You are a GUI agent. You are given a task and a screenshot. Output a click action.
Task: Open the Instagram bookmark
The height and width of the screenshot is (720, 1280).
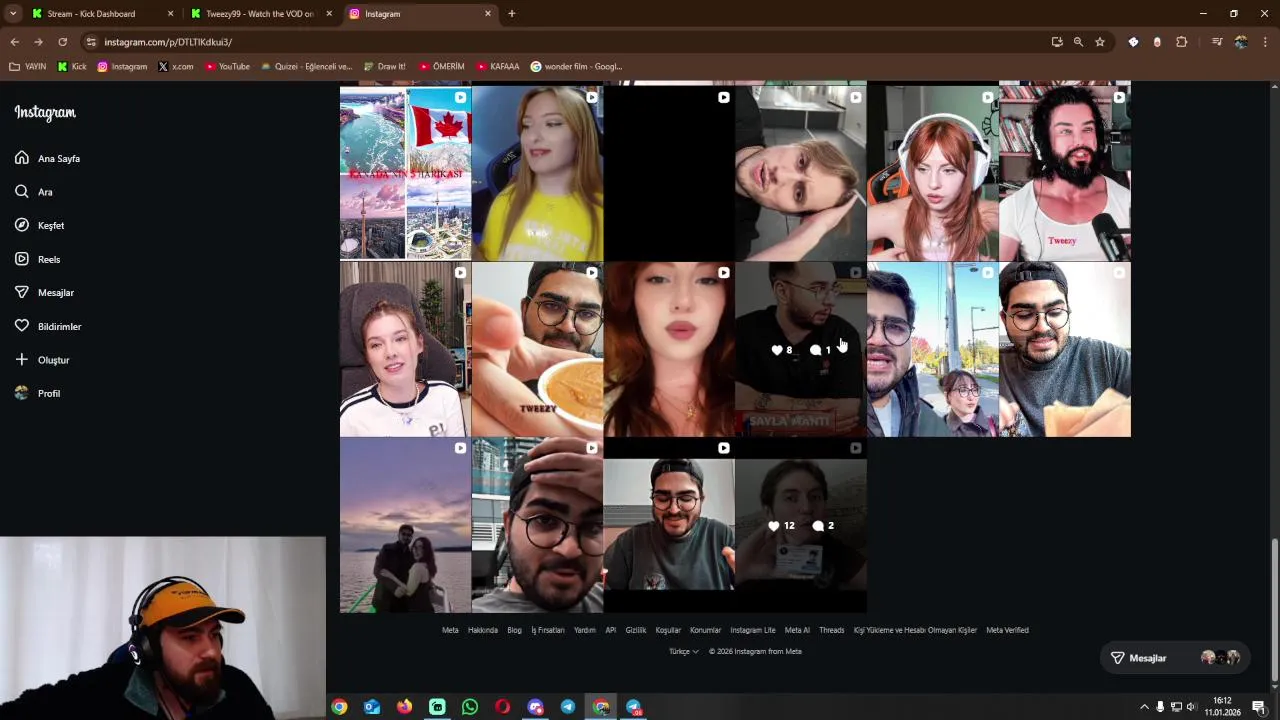(x=122, y=67)
